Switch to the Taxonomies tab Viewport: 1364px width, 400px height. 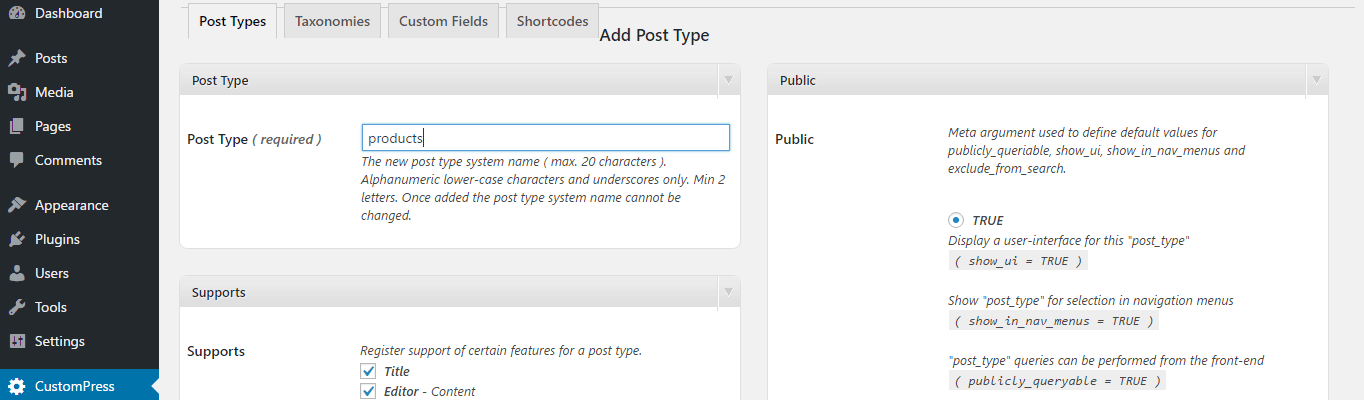point(332,21)
